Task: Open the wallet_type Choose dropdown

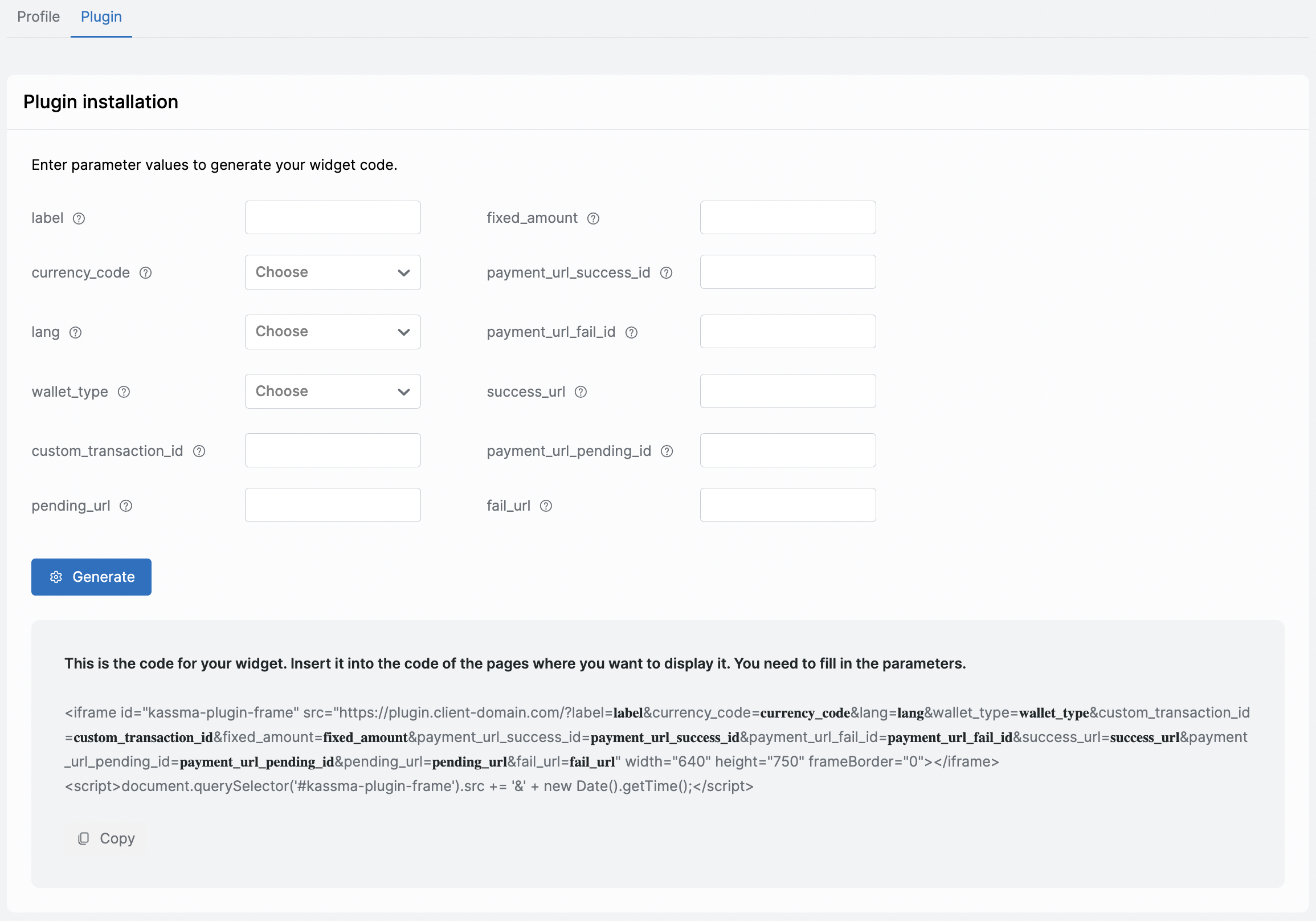Action: click(333, 392)
